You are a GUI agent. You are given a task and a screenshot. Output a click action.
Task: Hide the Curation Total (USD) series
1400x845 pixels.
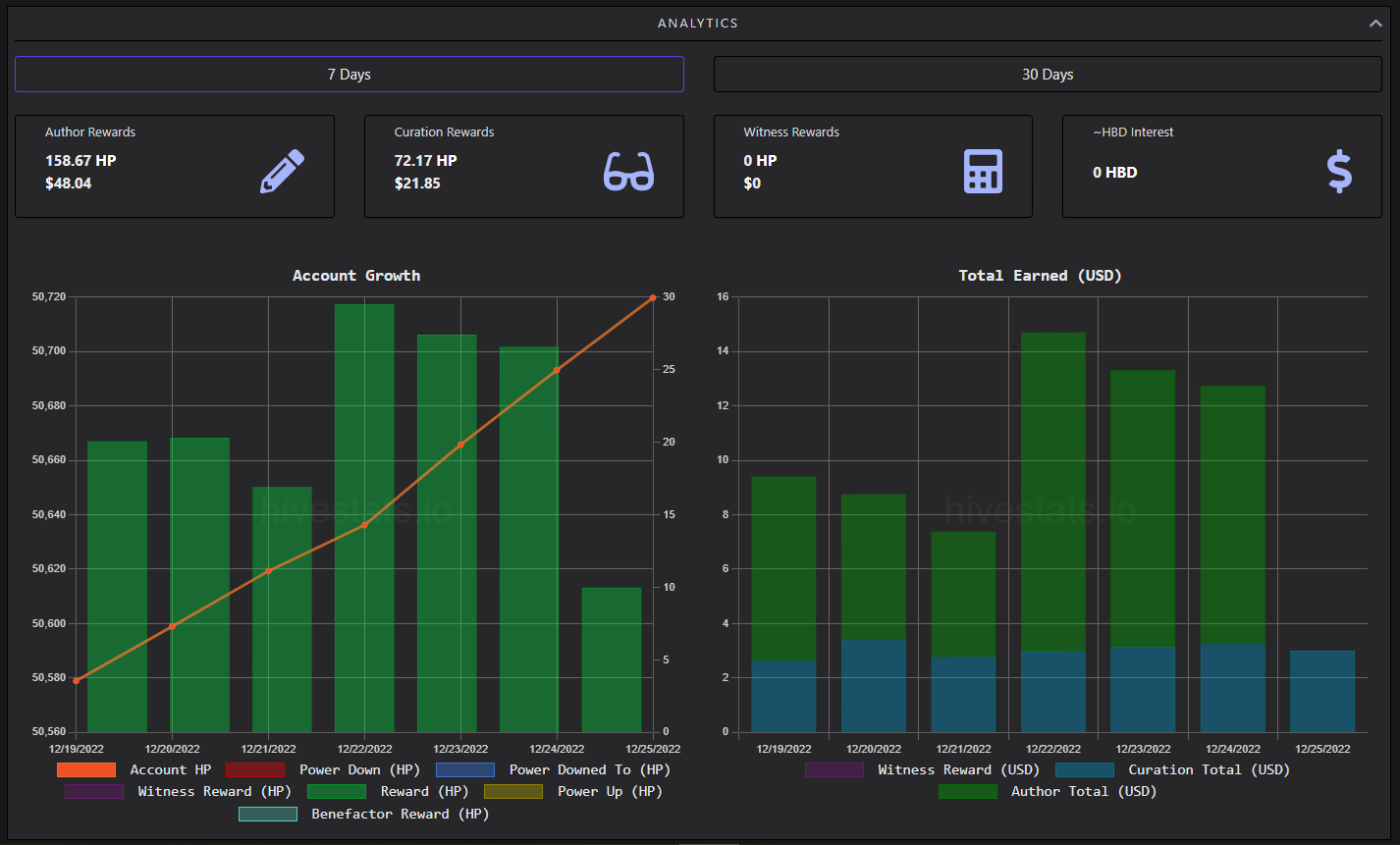point(1172,769)
